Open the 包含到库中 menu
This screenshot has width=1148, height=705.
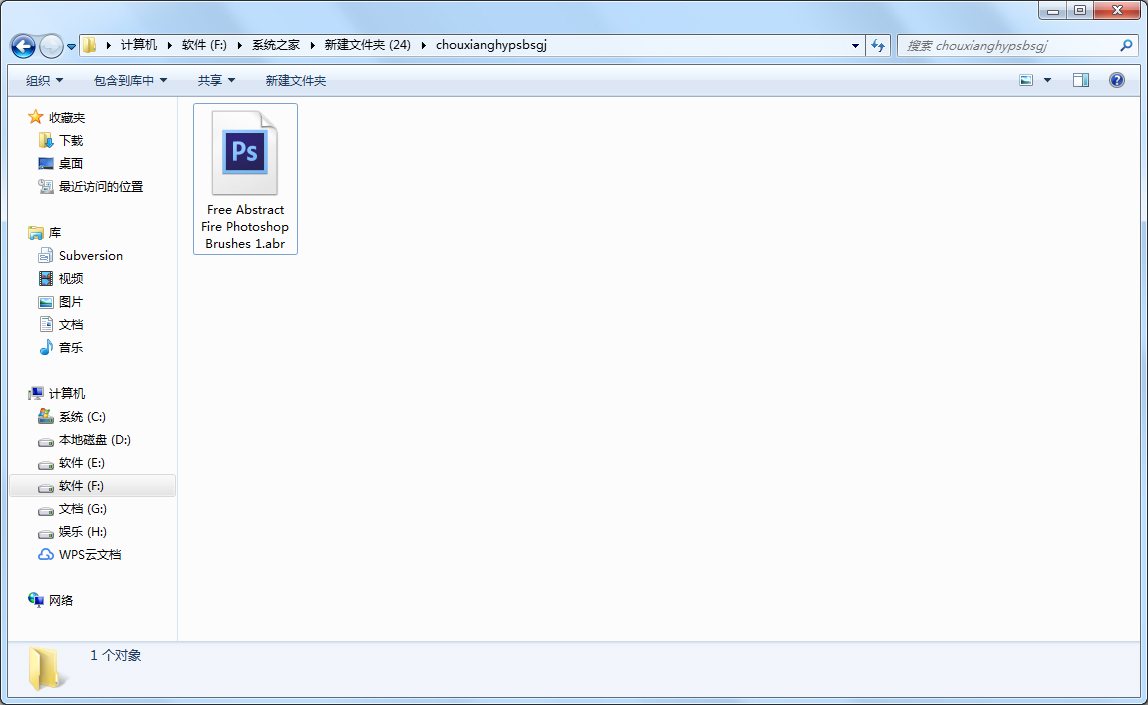click(x=130, y=81)
